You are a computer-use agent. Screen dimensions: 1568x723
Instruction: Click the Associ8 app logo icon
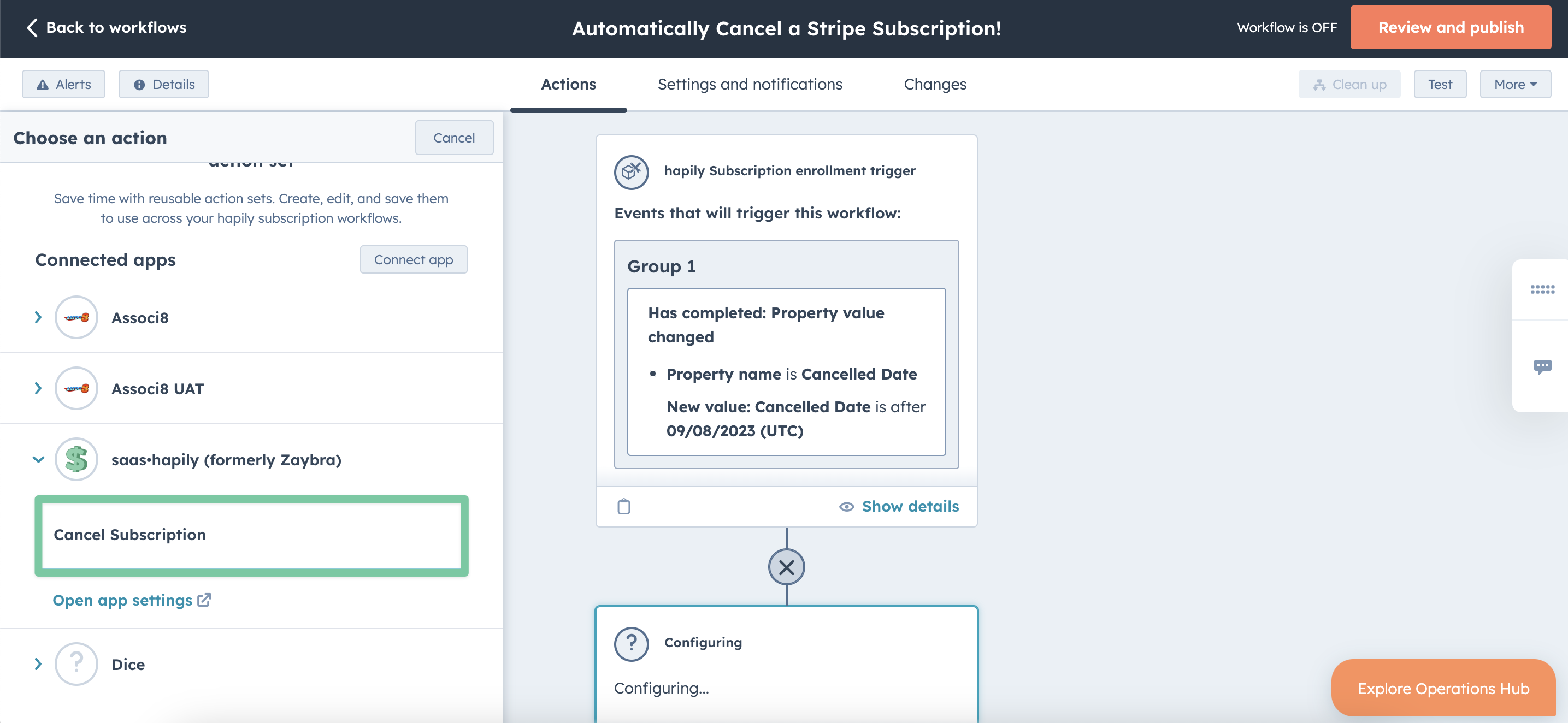(76, 318)
